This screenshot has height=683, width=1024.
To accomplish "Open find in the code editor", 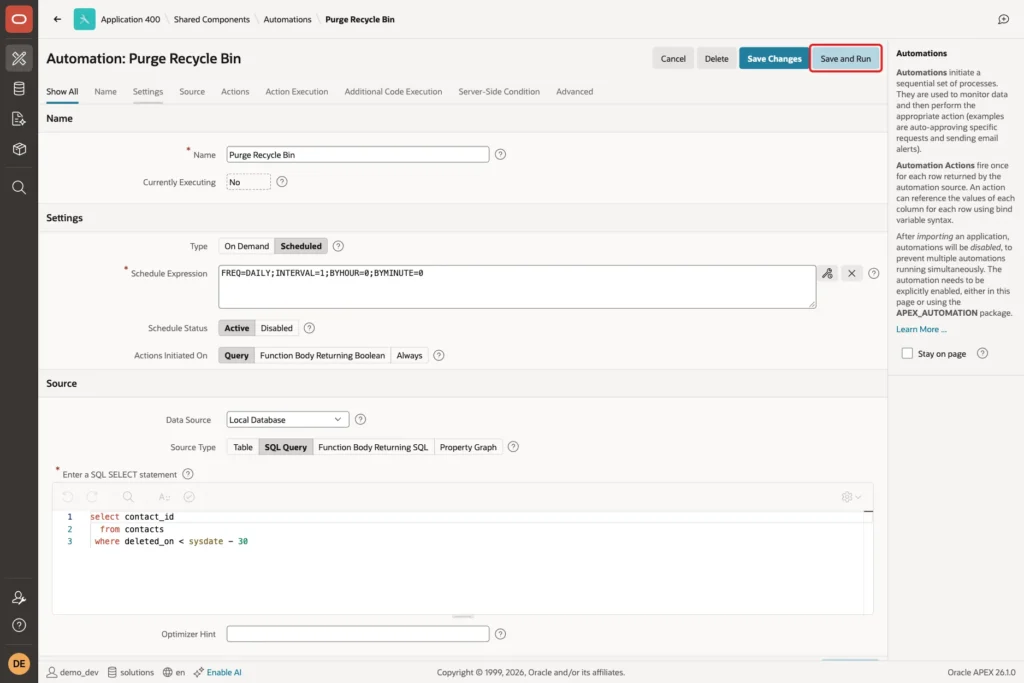I will point(128,497).
